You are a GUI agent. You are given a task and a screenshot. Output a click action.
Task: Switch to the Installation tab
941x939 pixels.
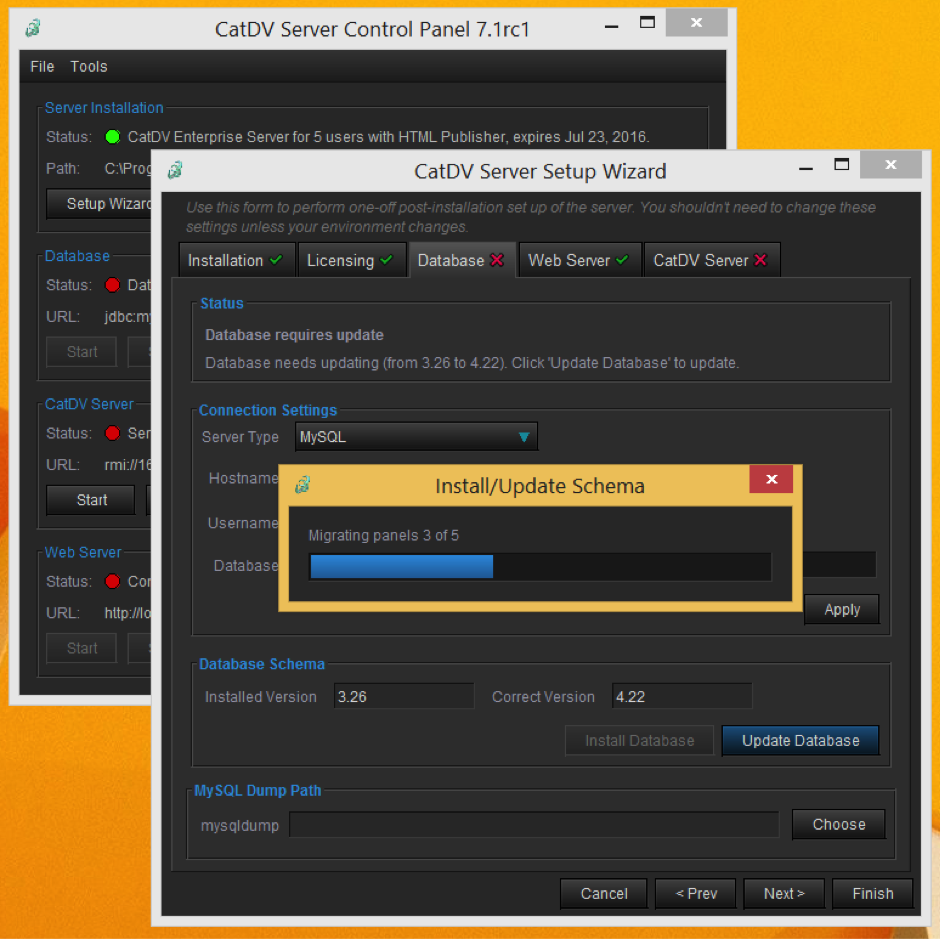pyautogui.click(x=235, y=260)
